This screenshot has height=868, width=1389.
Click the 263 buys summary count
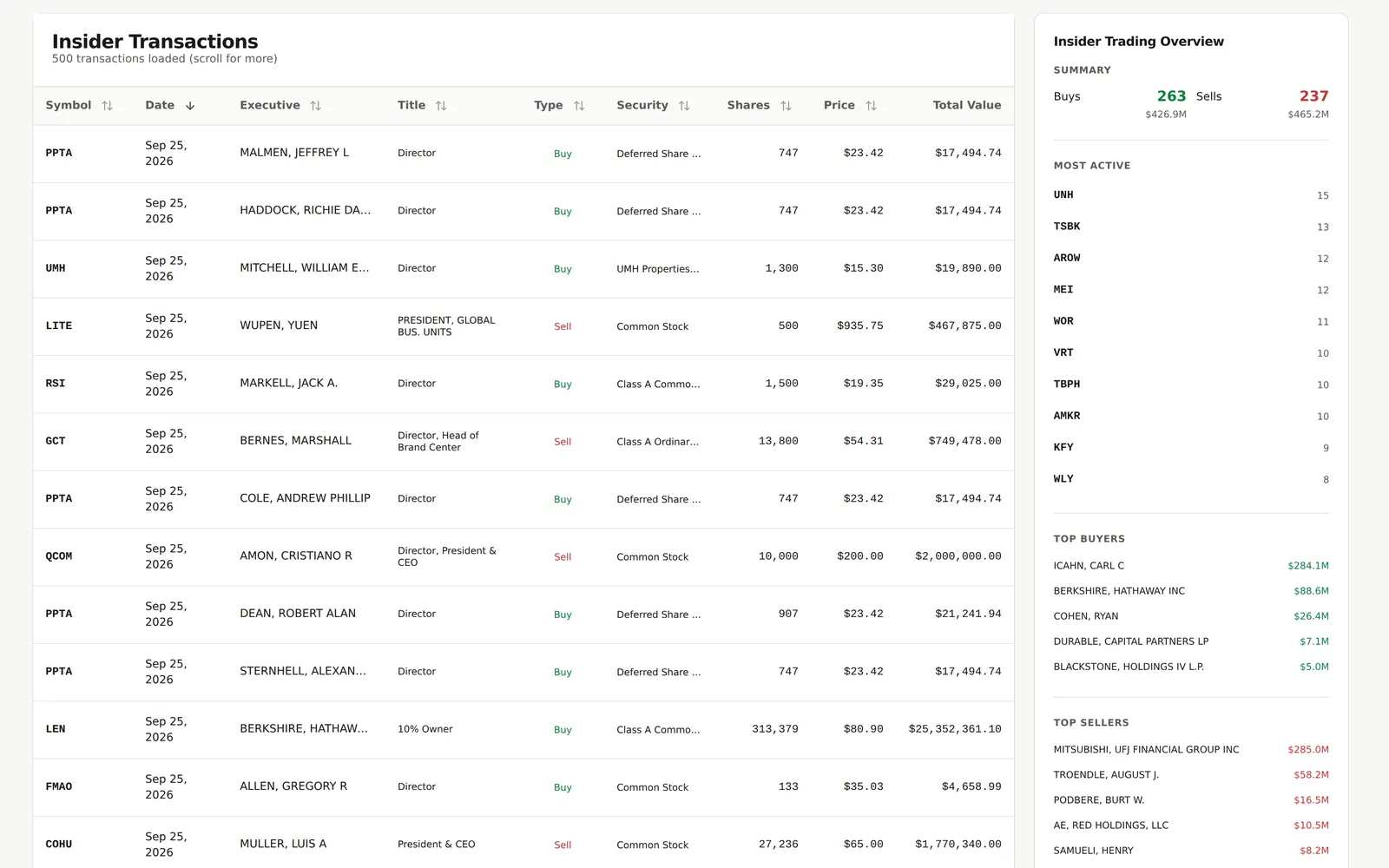(x=1171, y=96)
